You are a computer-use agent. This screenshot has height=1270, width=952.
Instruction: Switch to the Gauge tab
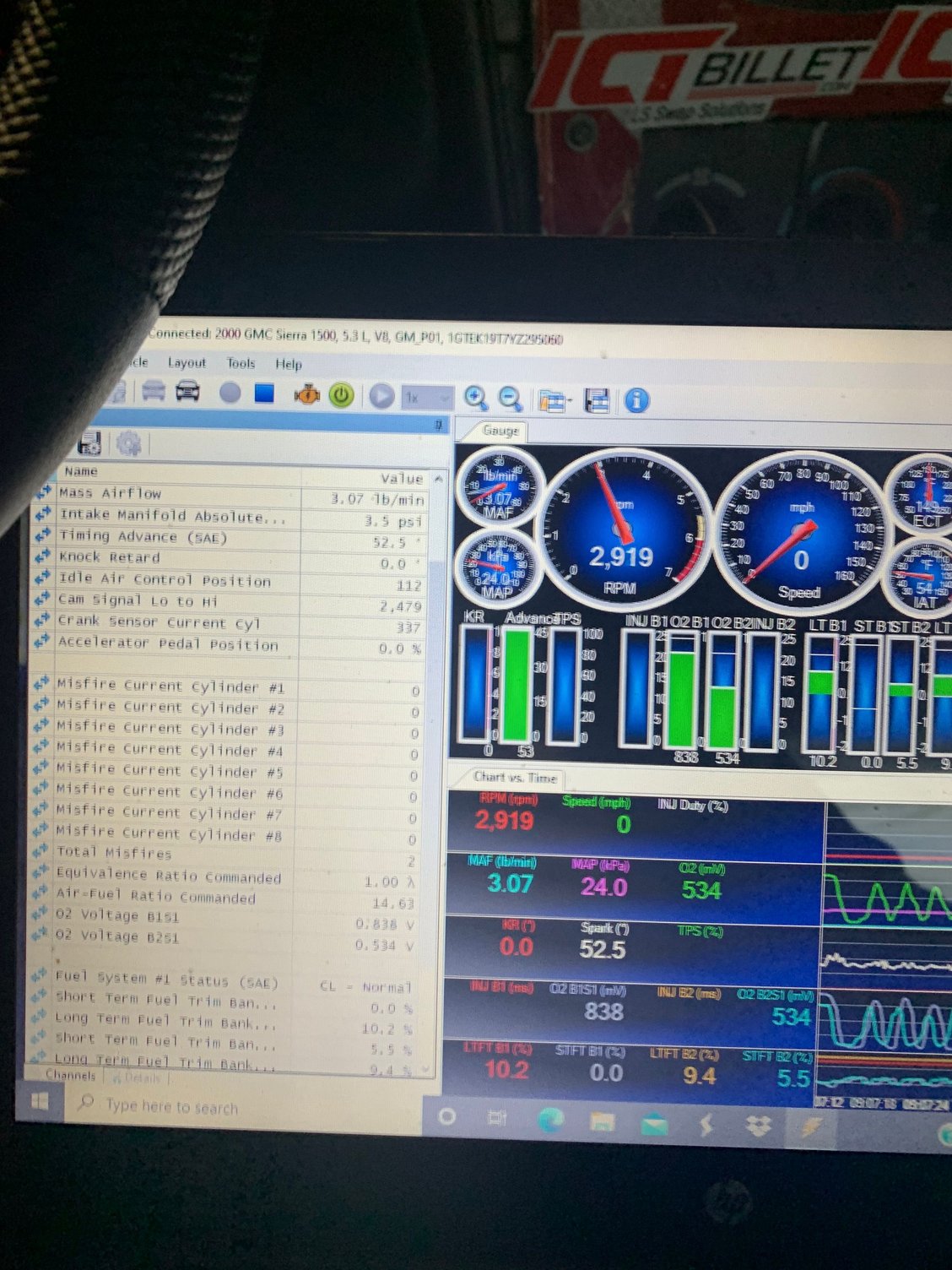[x=500, y=431]
